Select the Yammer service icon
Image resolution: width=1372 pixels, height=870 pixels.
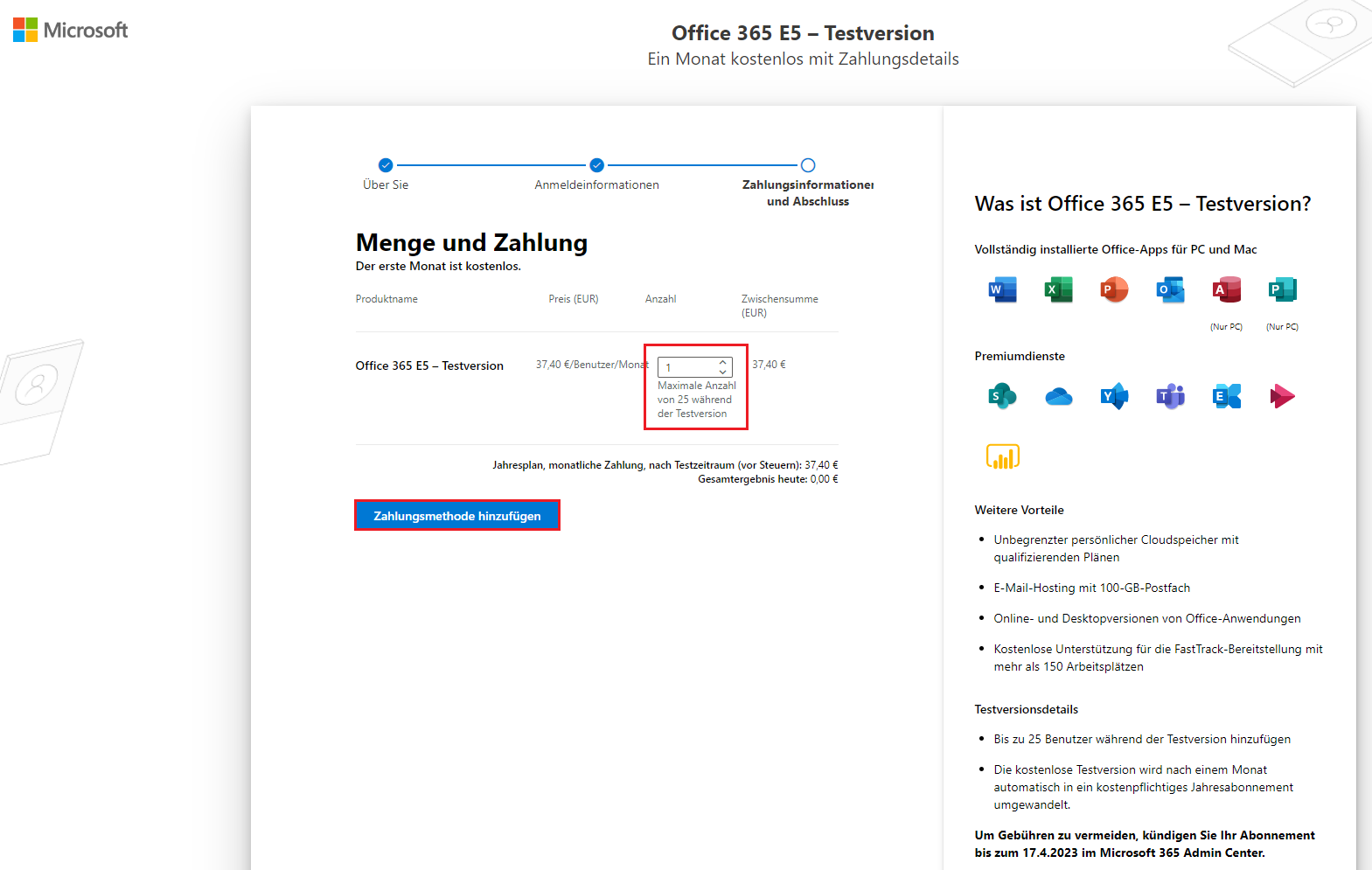[1114, 396]
